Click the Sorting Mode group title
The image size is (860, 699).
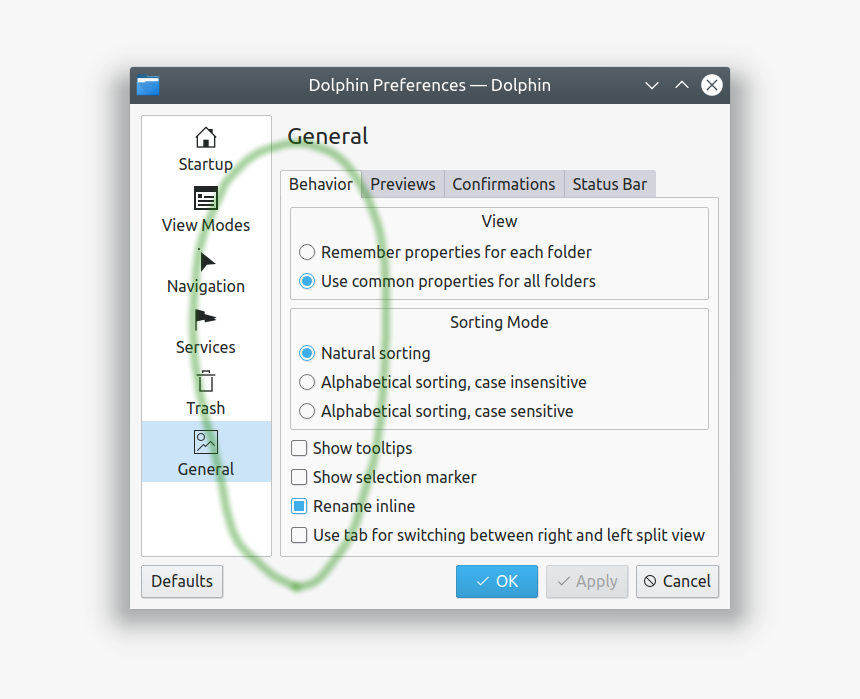(499, 322)
